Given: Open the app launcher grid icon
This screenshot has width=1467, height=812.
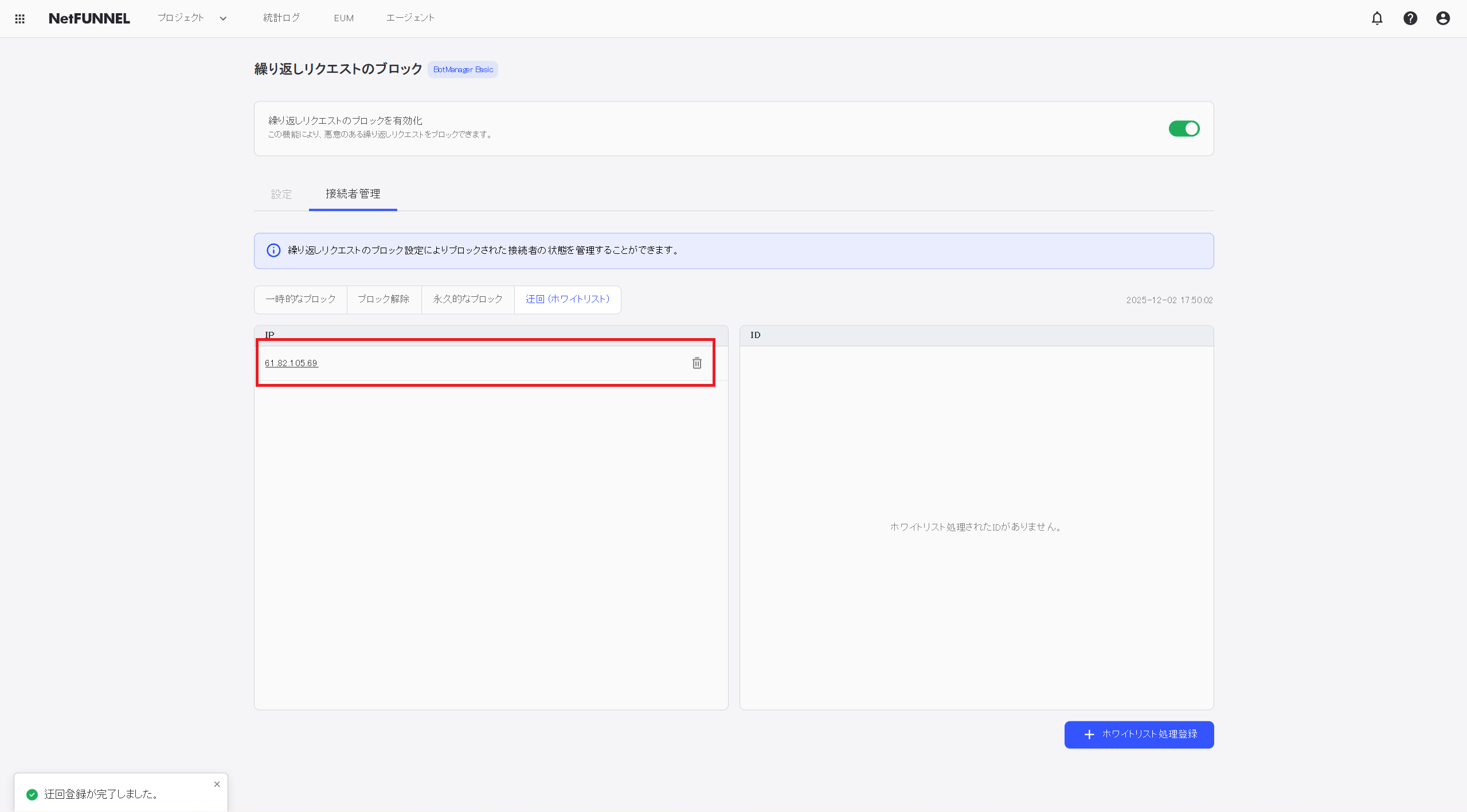Looking at the screenshot, I should point(19,18).
